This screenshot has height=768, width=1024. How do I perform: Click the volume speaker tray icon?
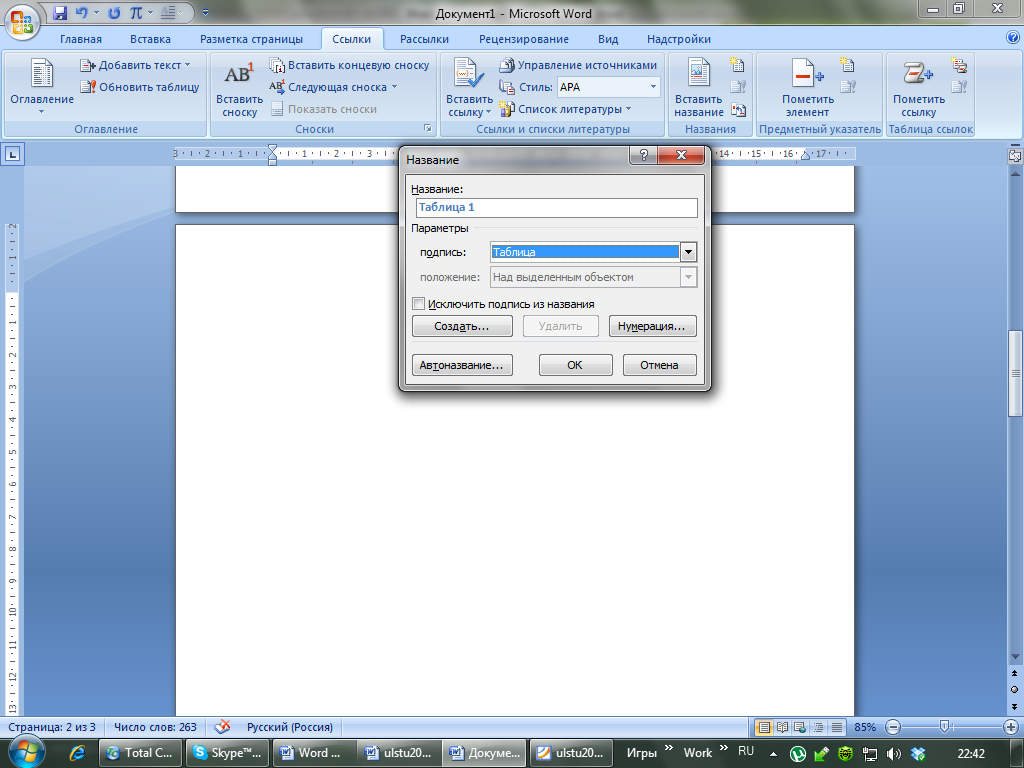click(x=894, y=754)
